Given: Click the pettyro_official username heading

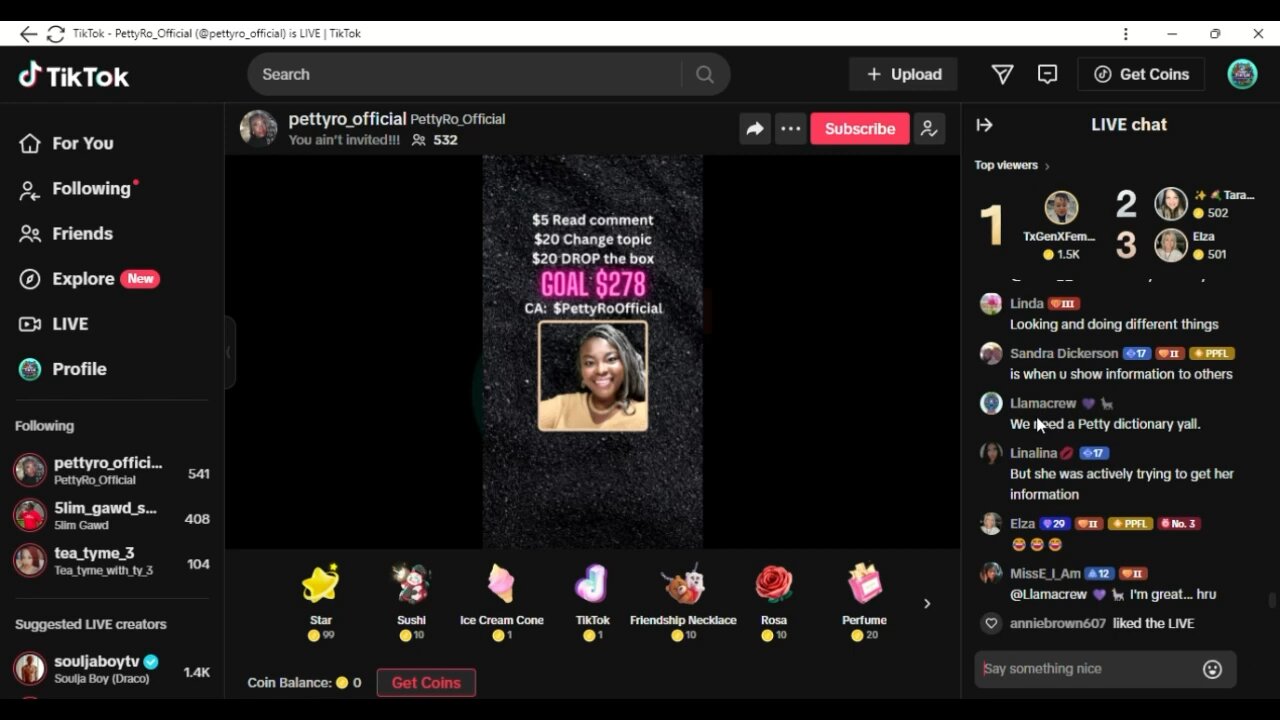Looking at the screenshot, I should [x=347, y=119].
